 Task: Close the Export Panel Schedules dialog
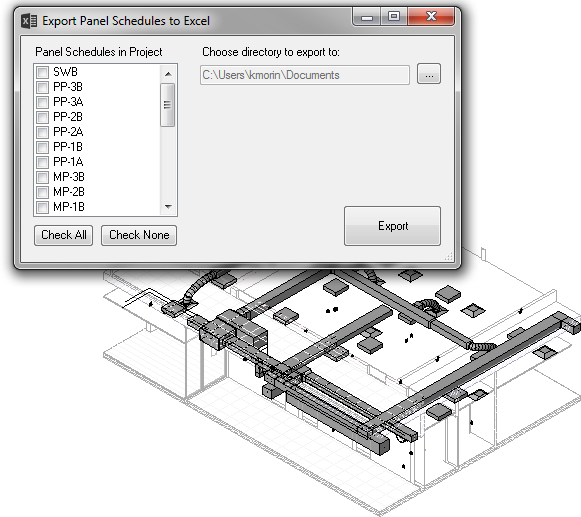(431, 17)
